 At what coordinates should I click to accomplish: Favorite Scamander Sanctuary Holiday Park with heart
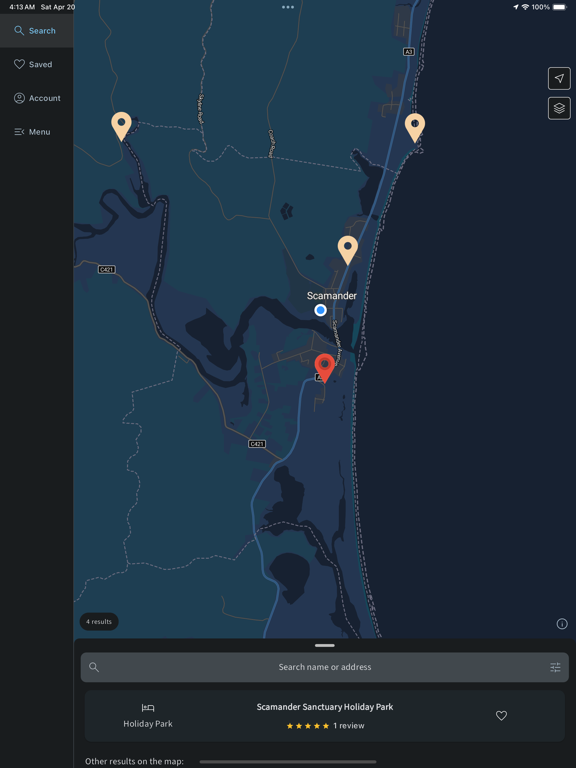pos(501,716)
